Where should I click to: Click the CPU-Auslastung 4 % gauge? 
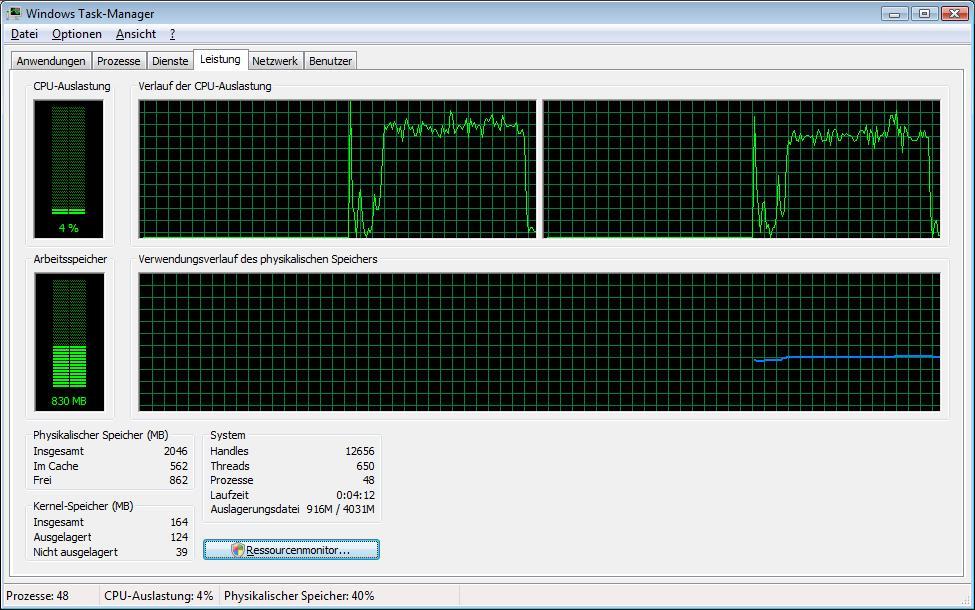point(68,169)
